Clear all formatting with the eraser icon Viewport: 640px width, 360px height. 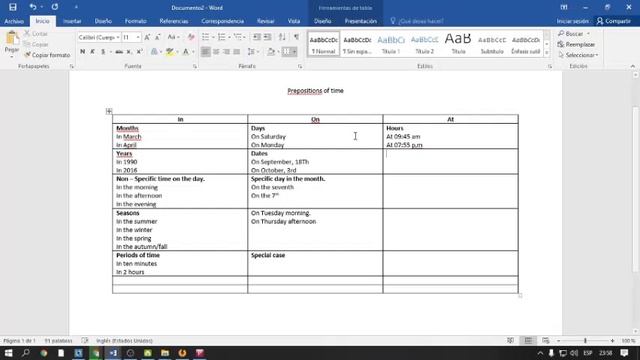191,37
